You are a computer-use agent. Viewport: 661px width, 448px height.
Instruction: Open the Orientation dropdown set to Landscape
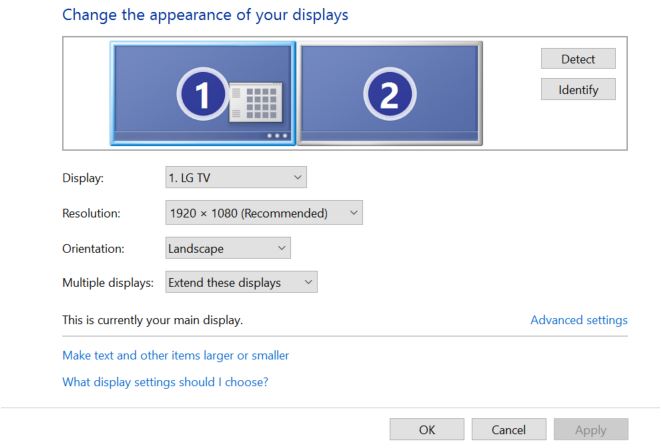coord(227,248)
